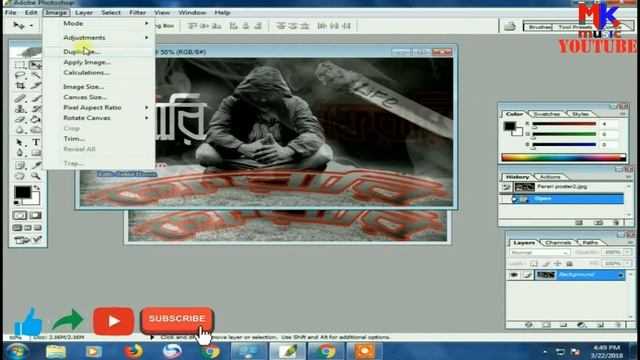Screen dimensions: 640x360
Task: Choose Apply Image menu entry
Action: pos(87,62)
